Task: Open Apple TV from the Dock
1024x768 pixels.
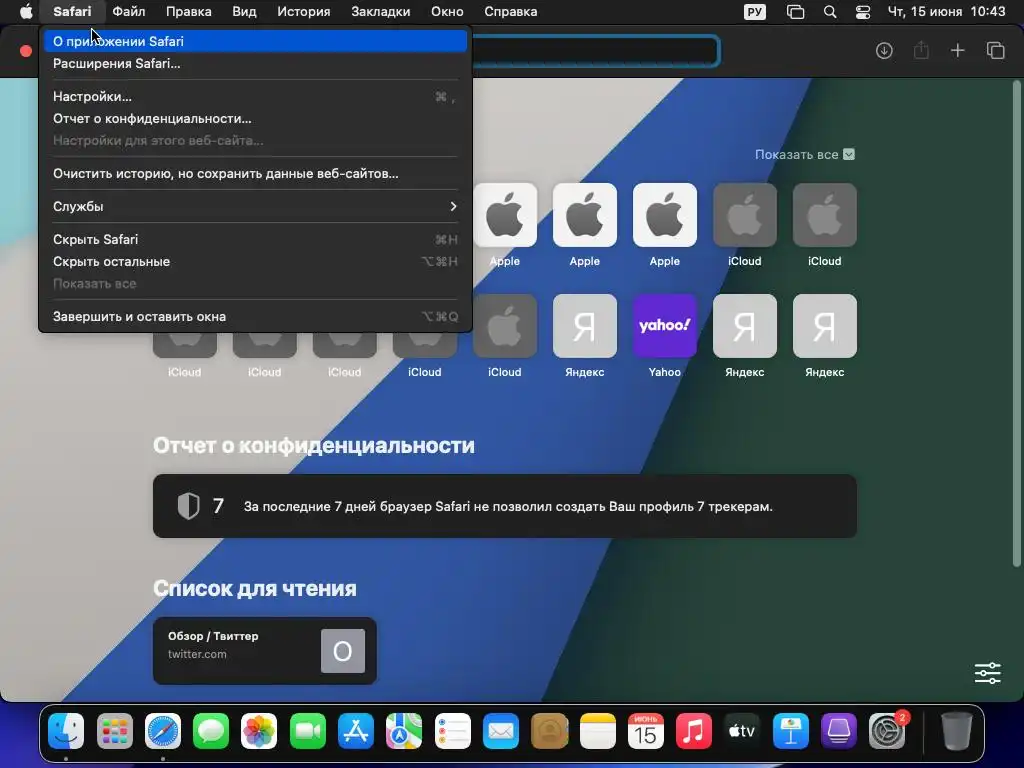Action: tap(742, 731)
